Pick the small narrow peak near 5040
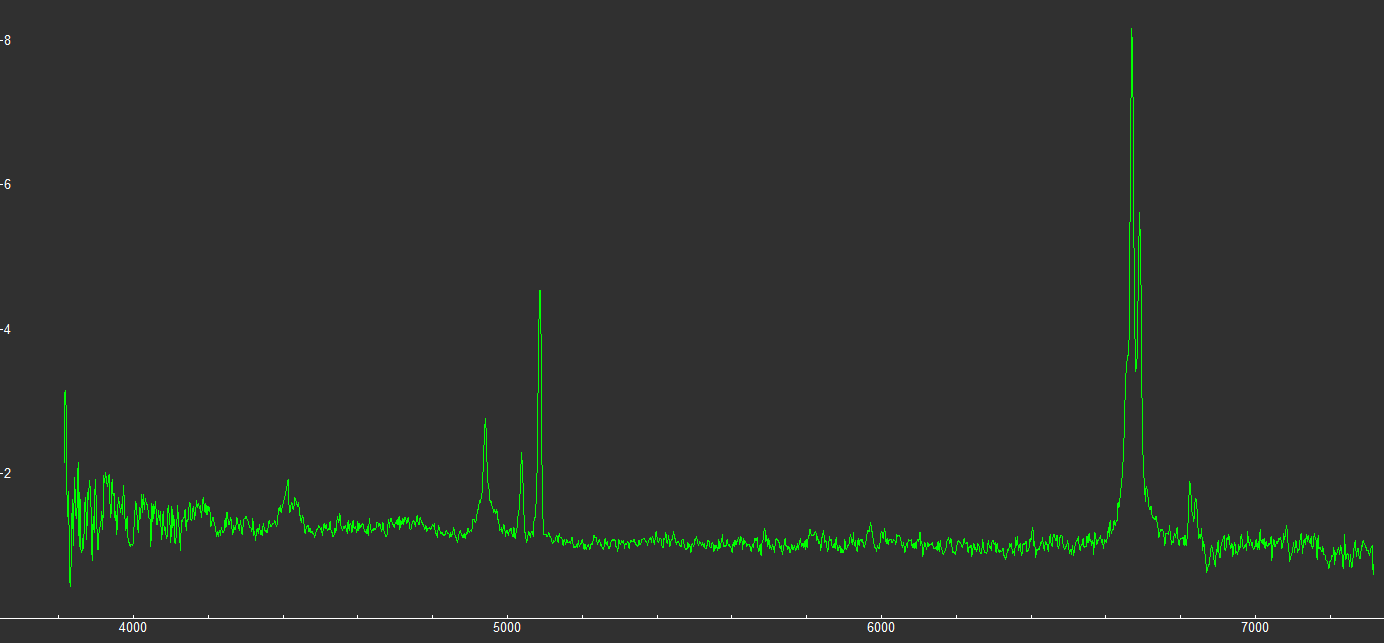Image resolution: width=1384 pixels, height=643 pixels. (x=521, y=454)
